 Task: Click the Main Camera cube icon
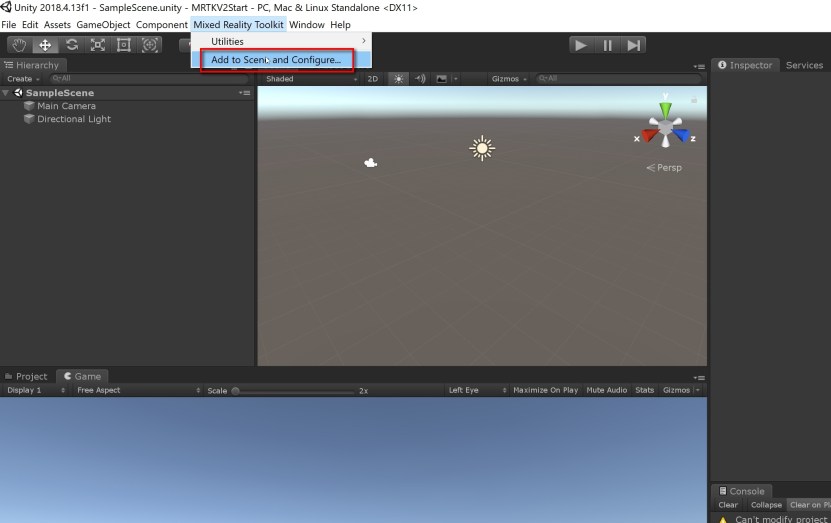(x=29, y=105)
